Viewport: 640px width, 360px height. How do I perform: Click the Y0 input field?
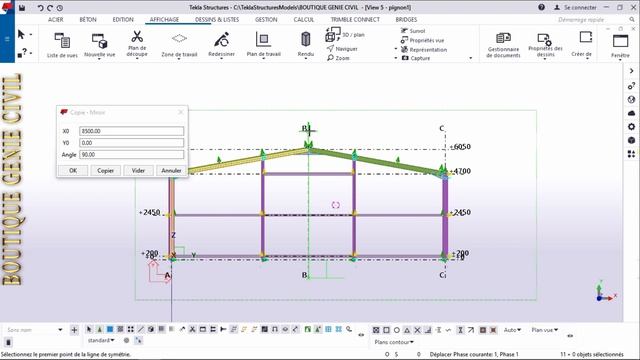pos(131,143)
